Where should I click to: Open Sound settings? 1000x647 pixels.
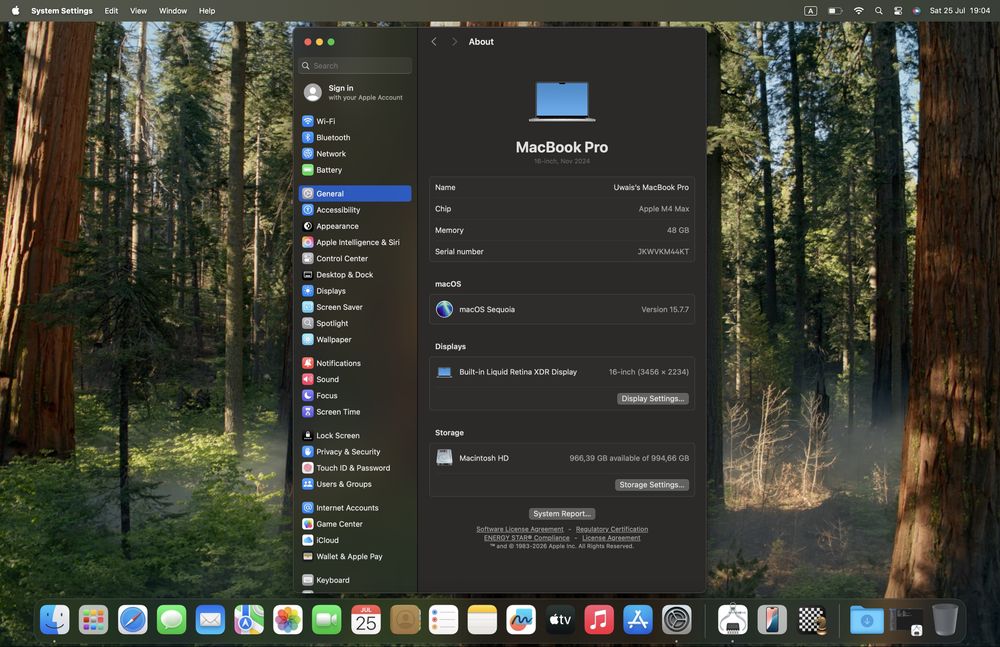(x=355, y=379)
